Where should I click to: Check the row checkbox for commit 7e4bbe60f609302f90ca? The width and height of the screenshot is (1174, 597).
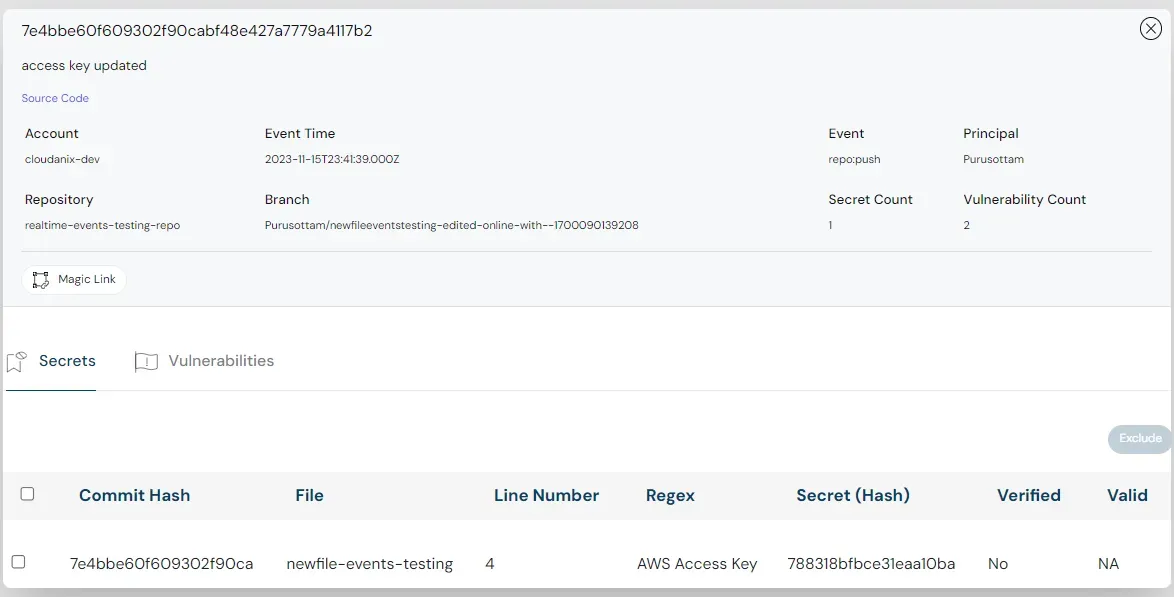[18, 562]
